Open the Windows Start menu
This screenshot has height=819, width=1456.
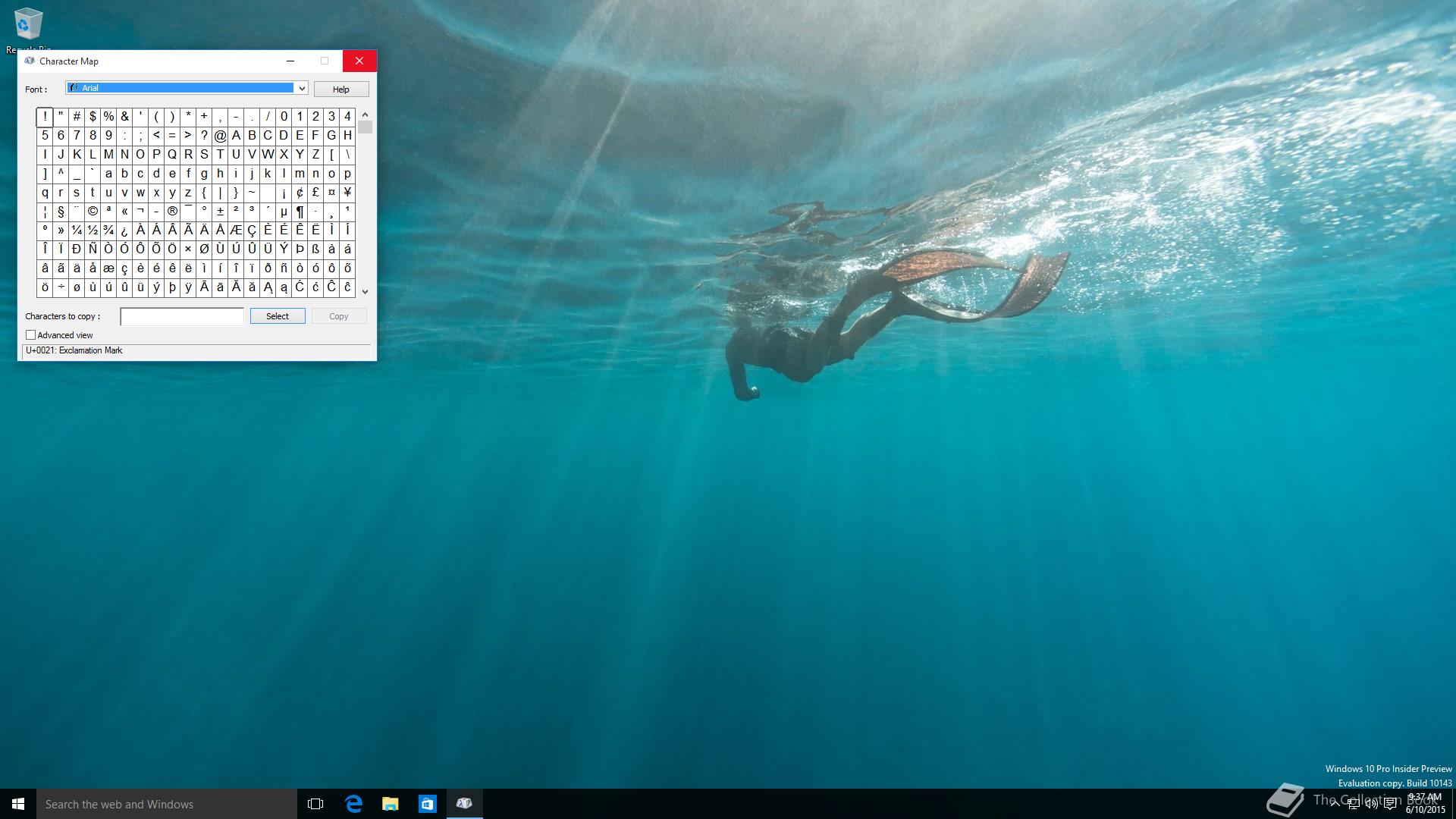tap(18, 804)
